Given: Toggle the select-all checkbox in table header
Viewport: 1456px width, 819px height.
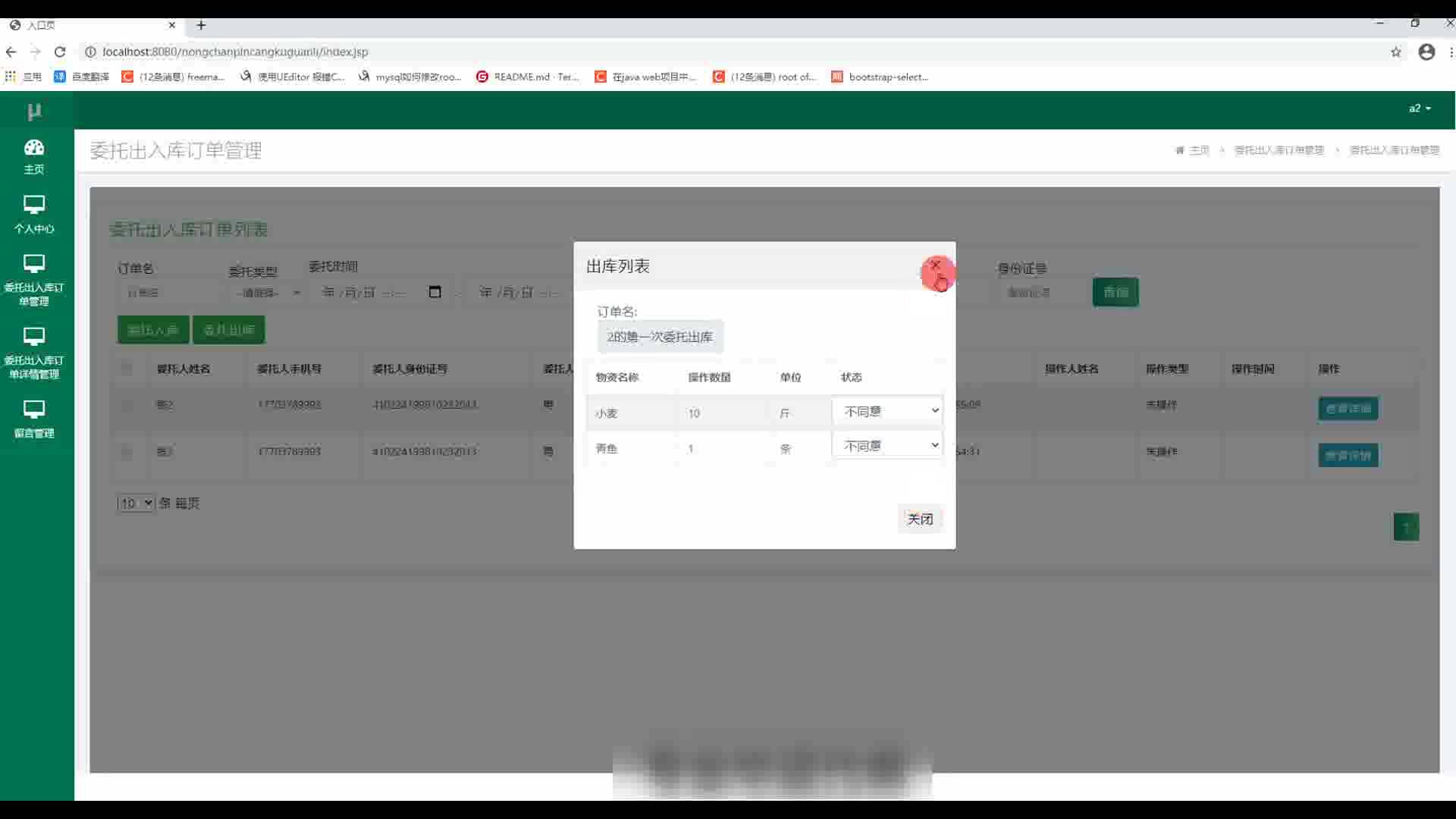Looking at the screenshot, I should point(127,369).
